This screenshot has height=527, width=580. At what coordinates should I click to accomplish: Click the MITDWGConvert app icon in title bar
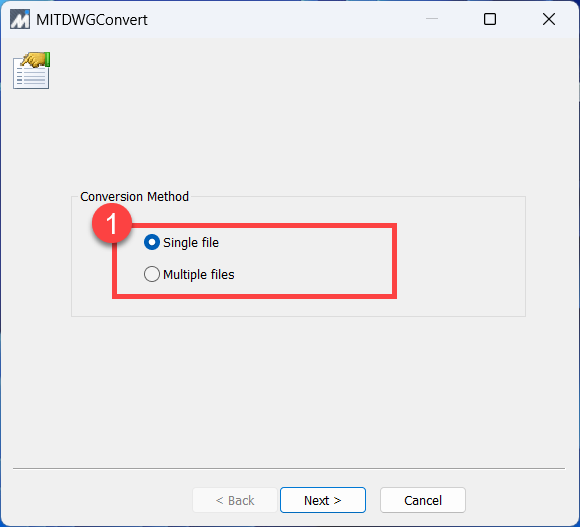click(x=20, y=19)
